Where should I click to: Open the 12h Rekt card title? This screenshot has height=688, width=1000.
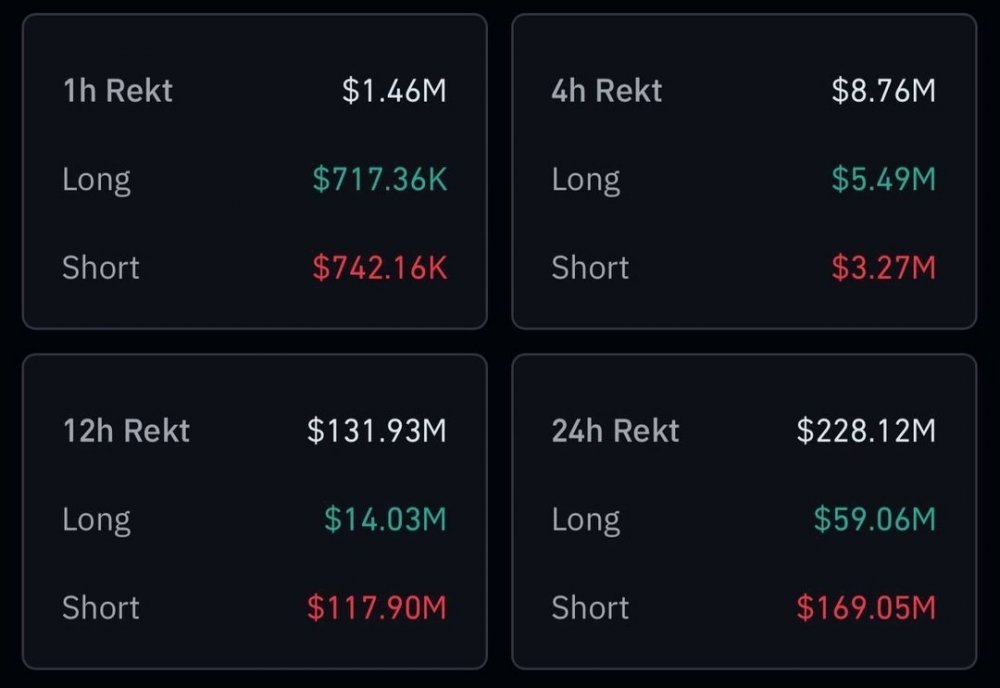[x=126, y=431]
